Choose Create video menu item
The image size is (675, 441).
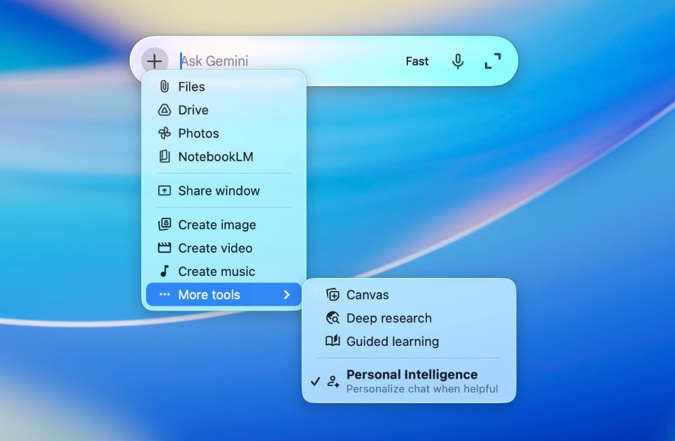click(x=215, y=248)
